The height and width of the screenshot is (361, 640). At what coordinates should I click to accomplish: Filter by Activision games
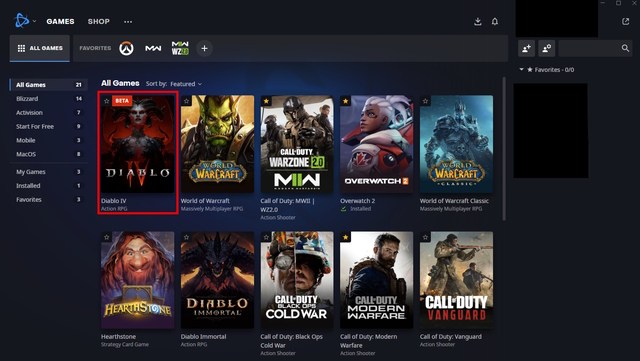[48, 113]
